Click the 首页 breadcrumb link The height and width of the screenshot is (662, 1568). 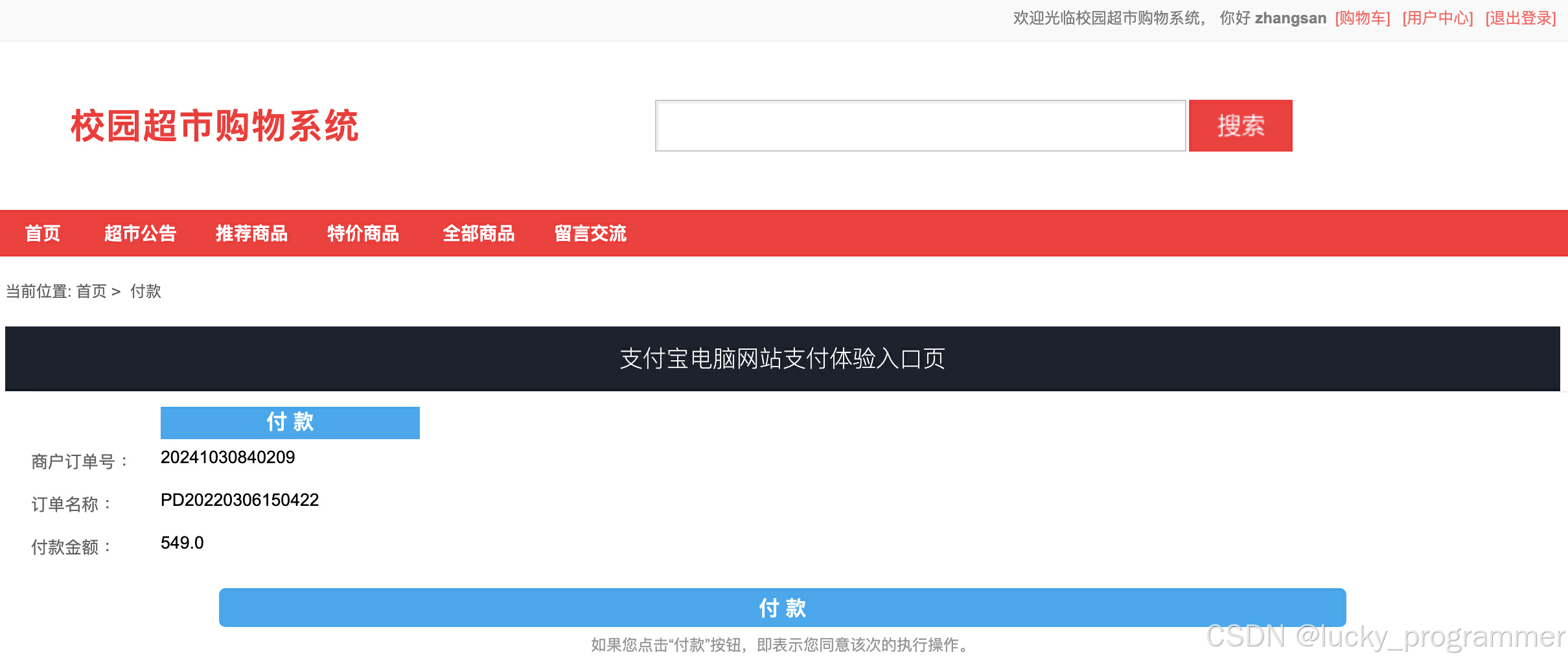[91, 291]
